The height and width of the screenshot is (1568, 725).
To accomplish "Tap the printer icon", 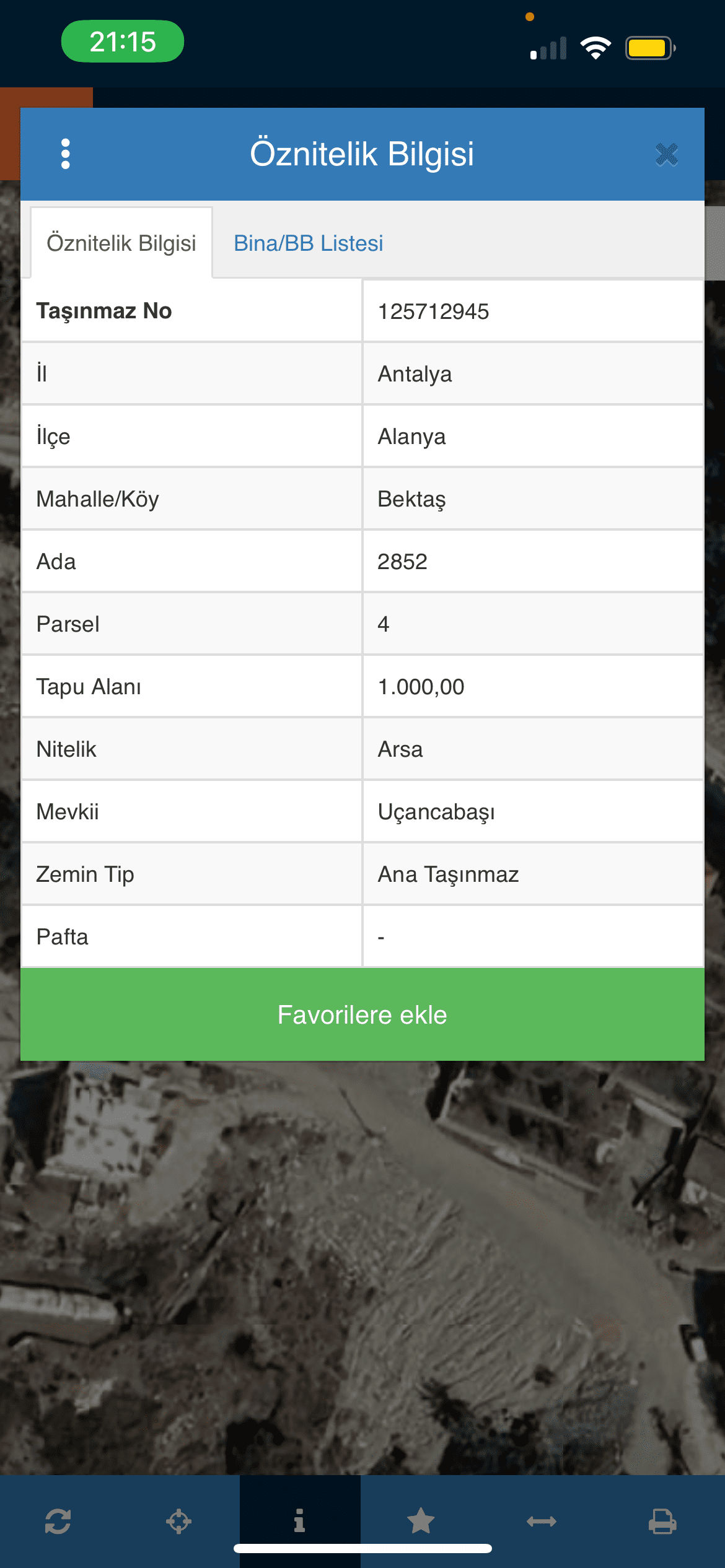I will click(x=662, y=1521).
